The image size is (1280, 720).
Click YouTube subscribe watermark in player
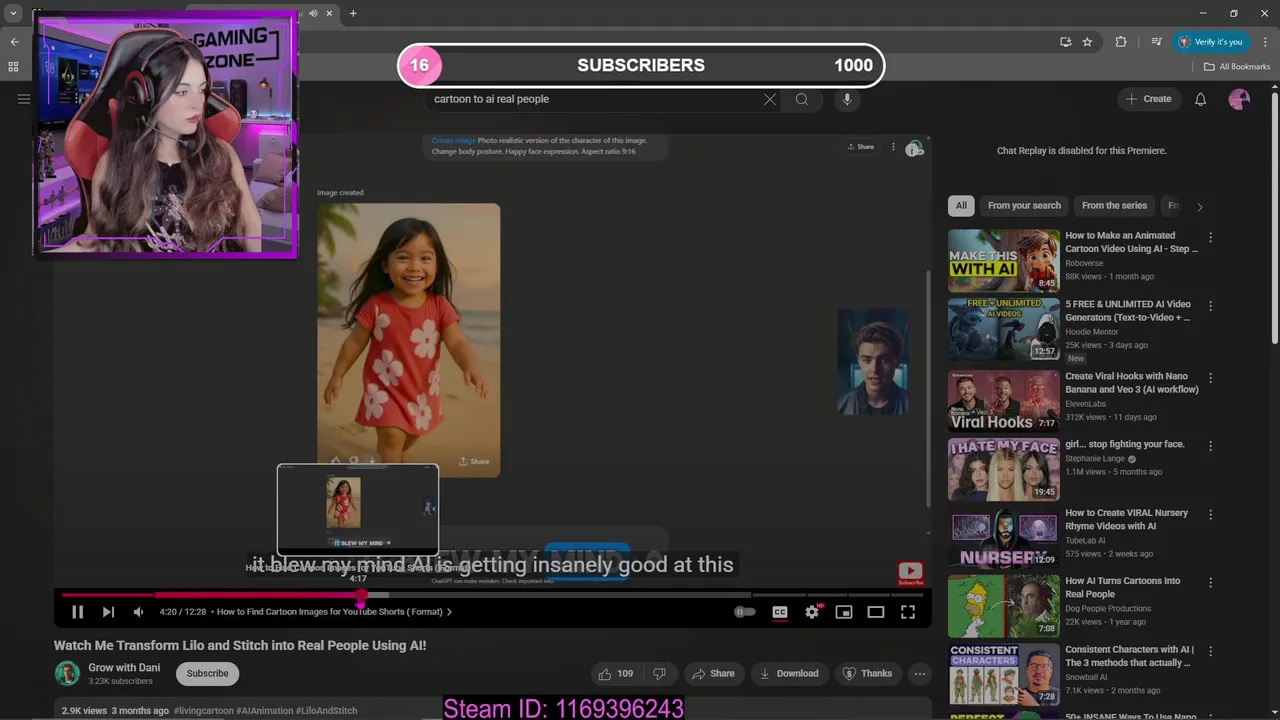click(x=910, y=573)
